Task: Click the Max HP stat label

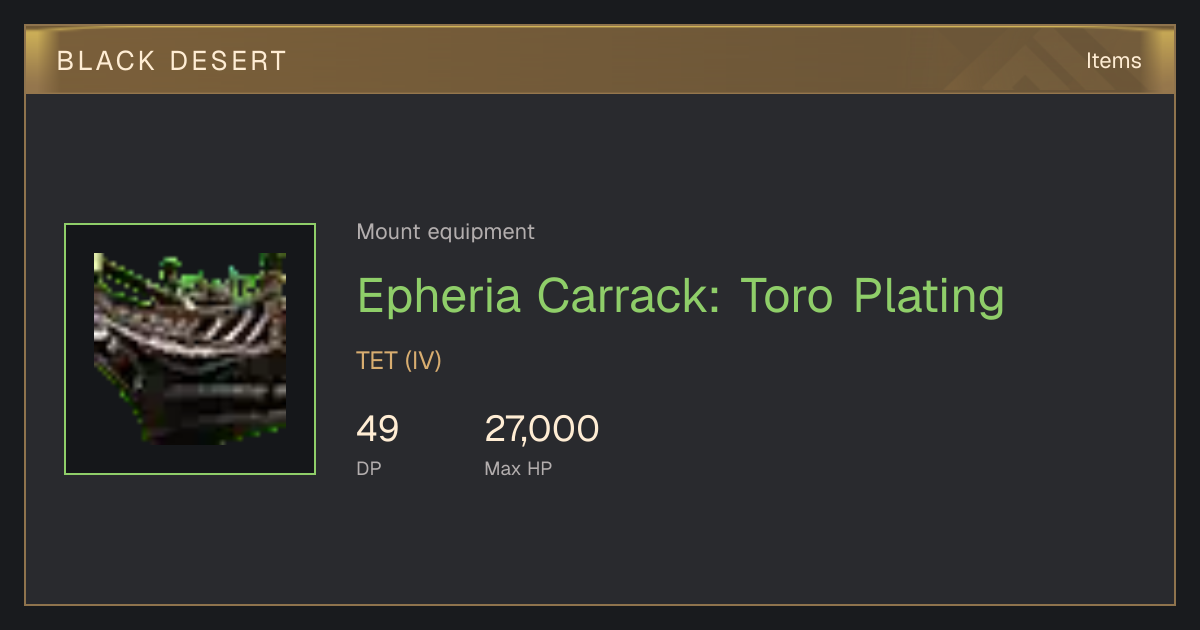Action: [x=518, y=468]
